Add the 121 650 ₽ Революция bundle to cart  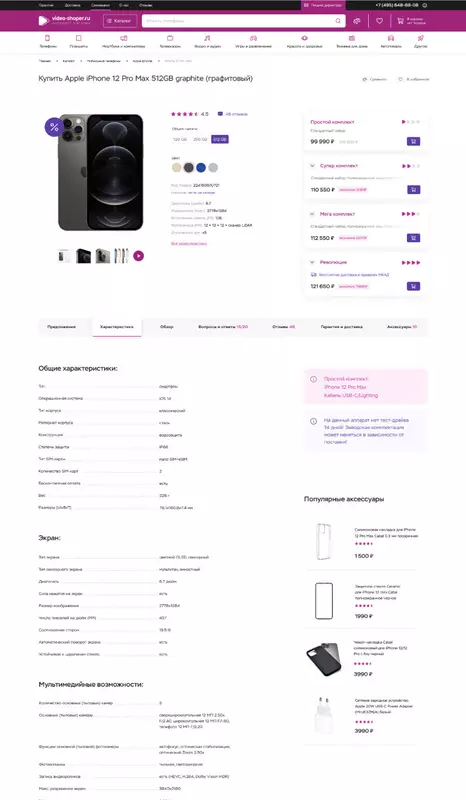click(413, 286)
